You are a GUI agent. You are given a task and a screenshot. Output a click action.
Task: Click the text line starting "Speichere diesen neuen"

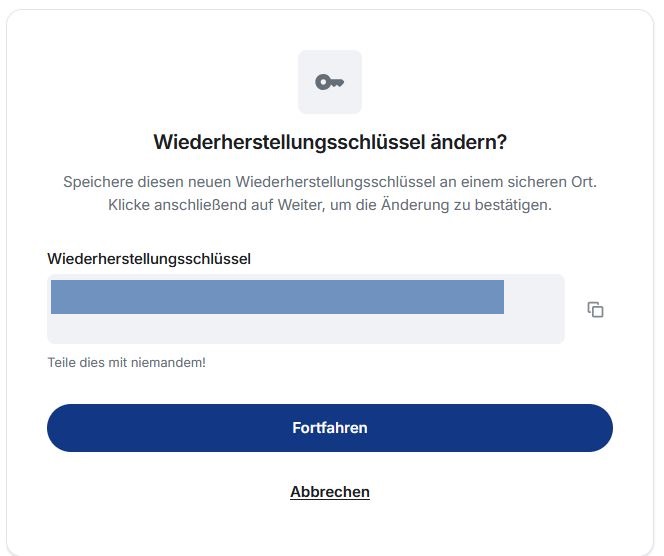coord(330,183)
